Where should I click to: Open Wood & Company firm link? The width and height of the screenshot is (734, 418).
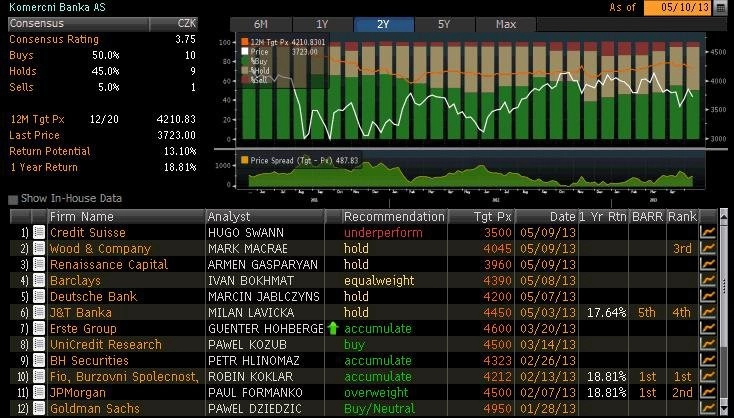pyautogui.click(x=101, y=248)
